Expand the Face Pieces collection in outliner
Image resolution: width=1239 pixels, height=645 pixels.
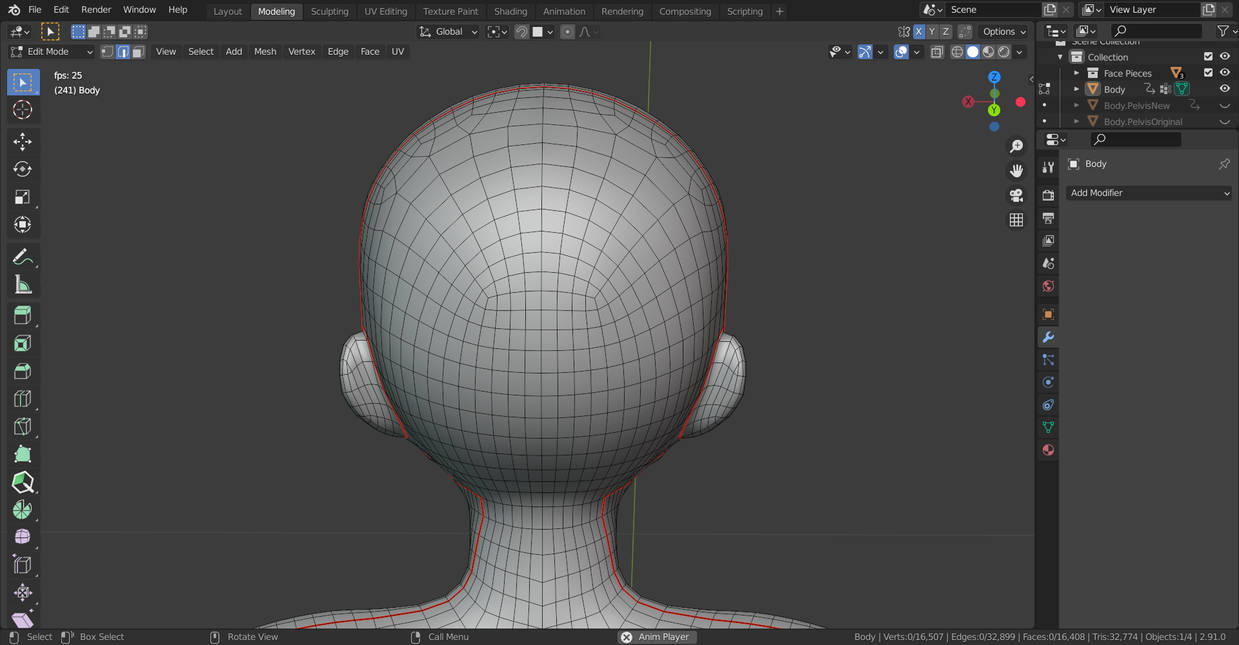(1076, 73)
